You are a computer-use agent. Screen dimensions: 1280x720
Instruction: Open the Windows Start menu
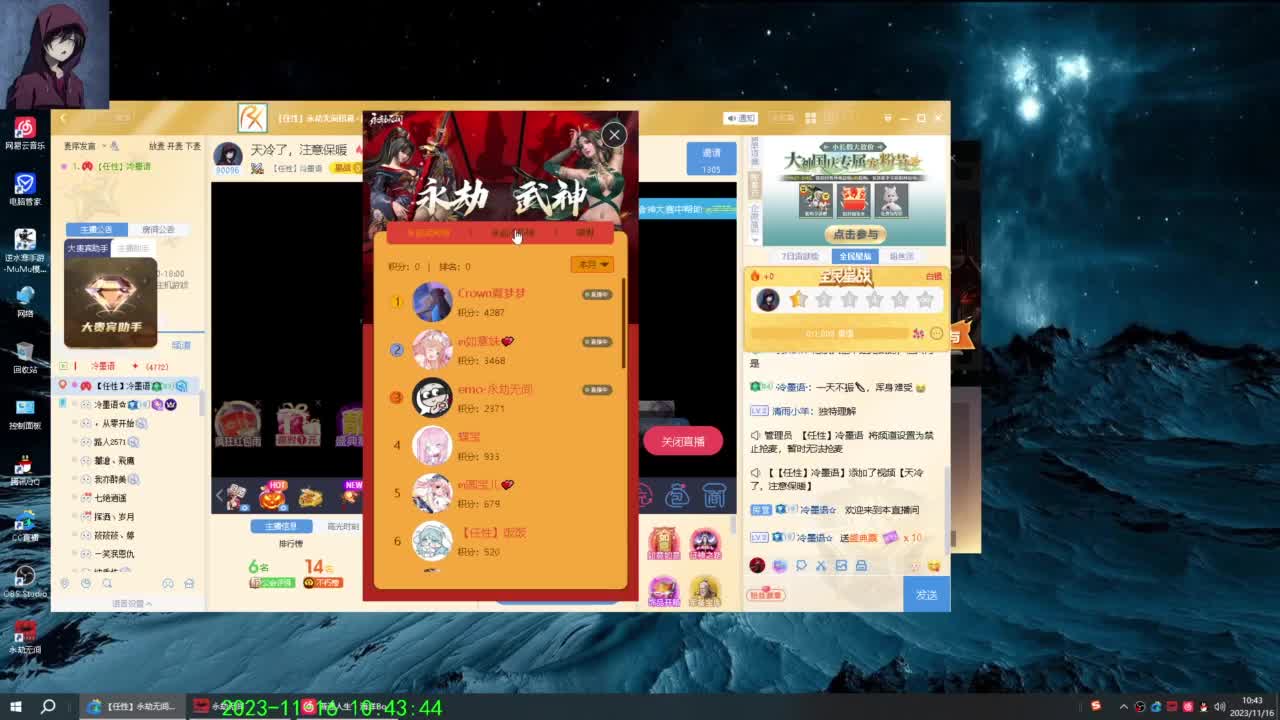click(x=15, y=706)
